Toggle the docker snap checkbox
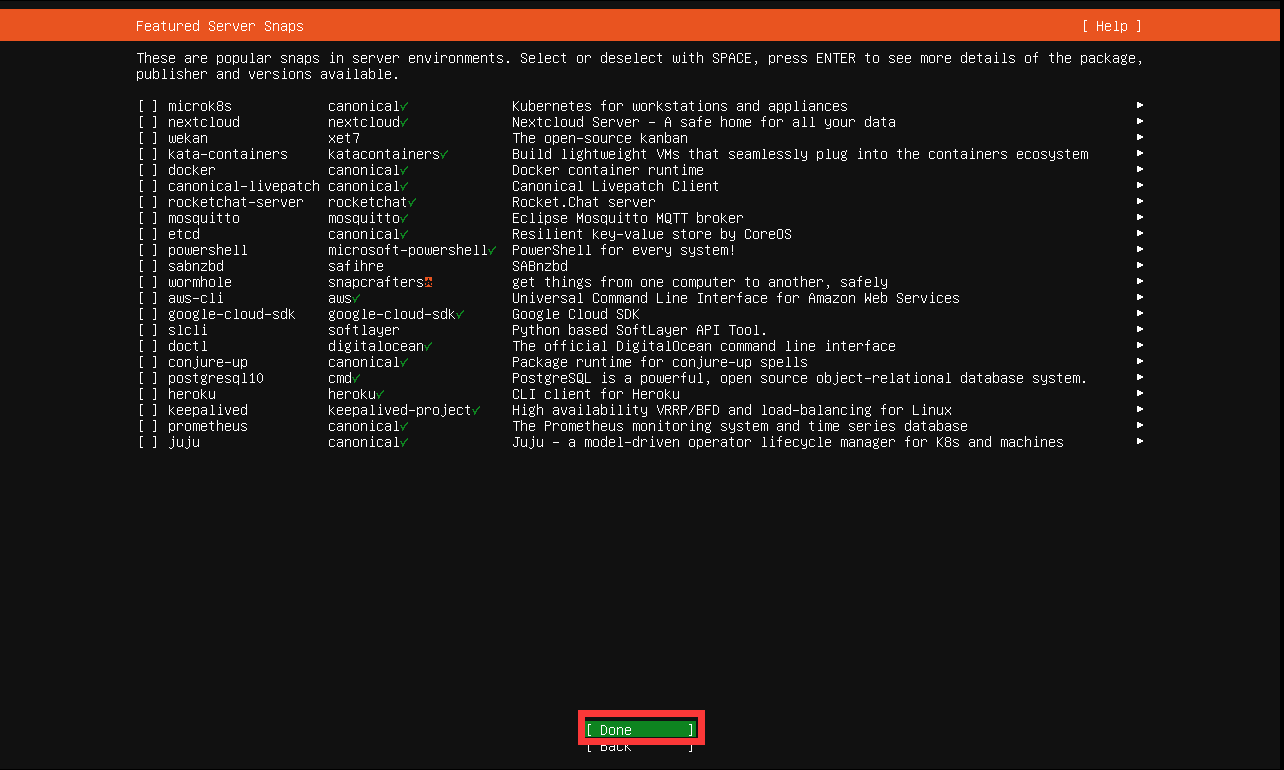 click(x=148, y=170)
